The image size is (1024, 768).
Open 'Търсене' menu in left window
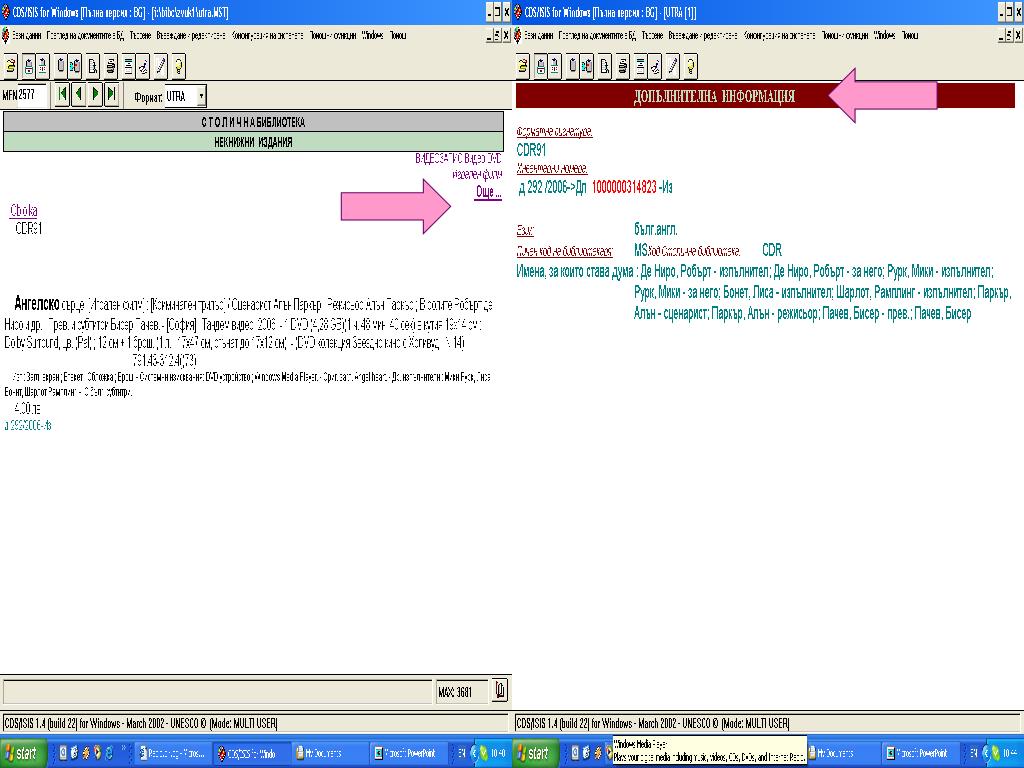coord(140,35)
